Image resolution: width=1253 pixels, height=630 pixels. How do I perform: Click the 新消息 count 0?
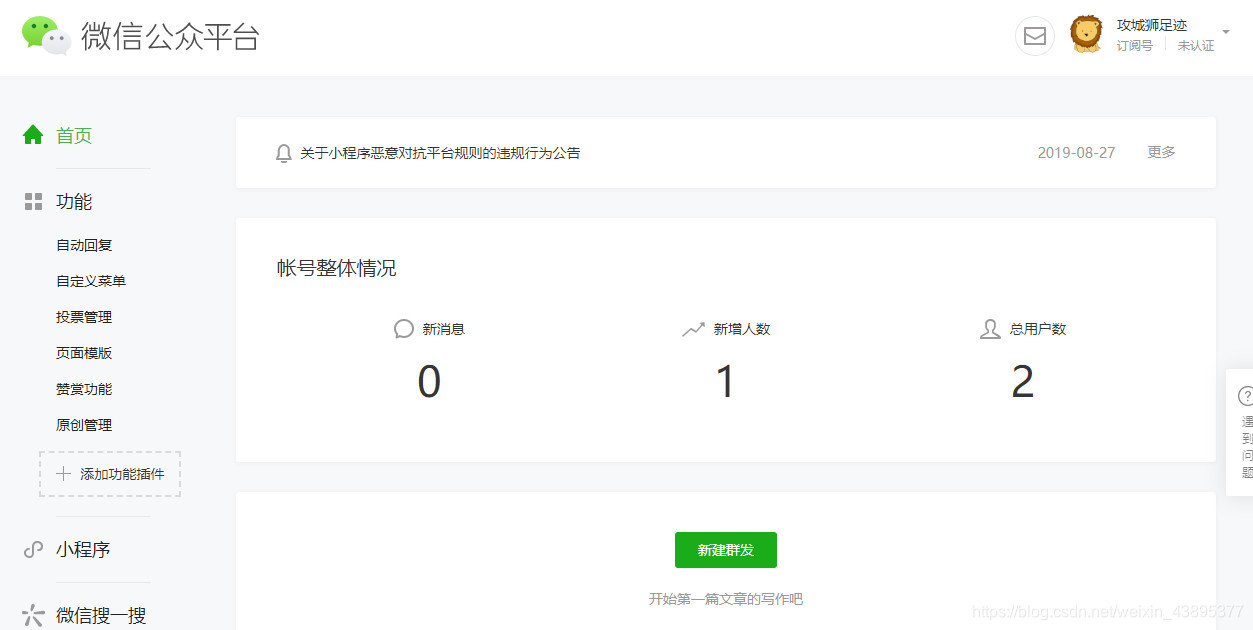pyautogui.click(x=429, y=382)
